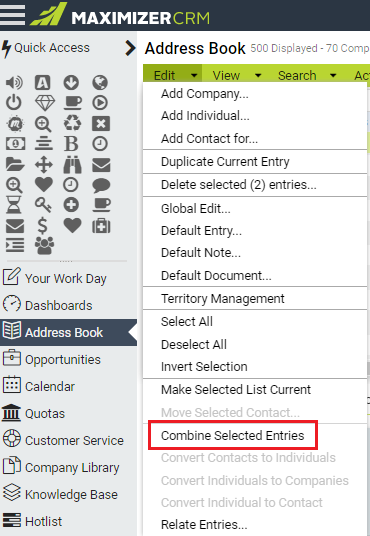Collapse the Edit dropdown menu
This screenshot has height=536, width=370.
point(173,75)
